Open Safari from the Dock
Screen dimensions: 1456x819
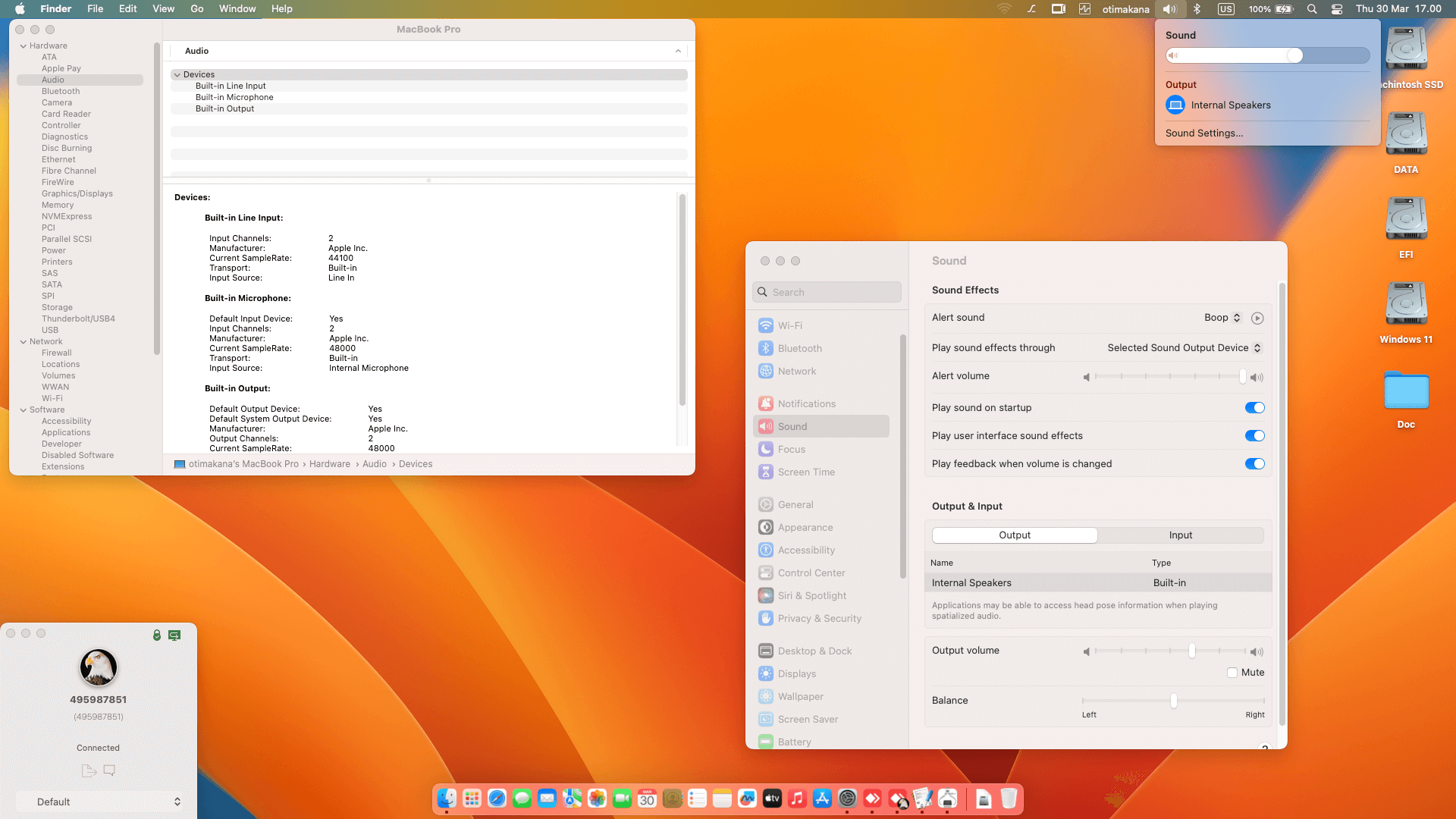coord(497,799)
